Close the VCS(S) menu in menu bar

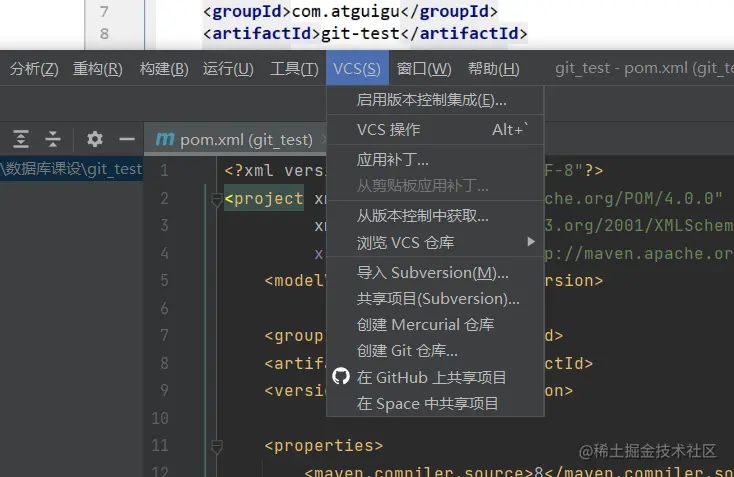pos(357,69)
